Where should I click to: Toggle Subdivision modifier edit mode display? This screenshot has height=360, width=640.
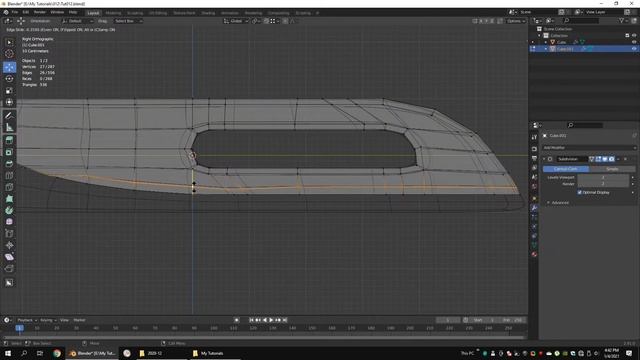598,159
